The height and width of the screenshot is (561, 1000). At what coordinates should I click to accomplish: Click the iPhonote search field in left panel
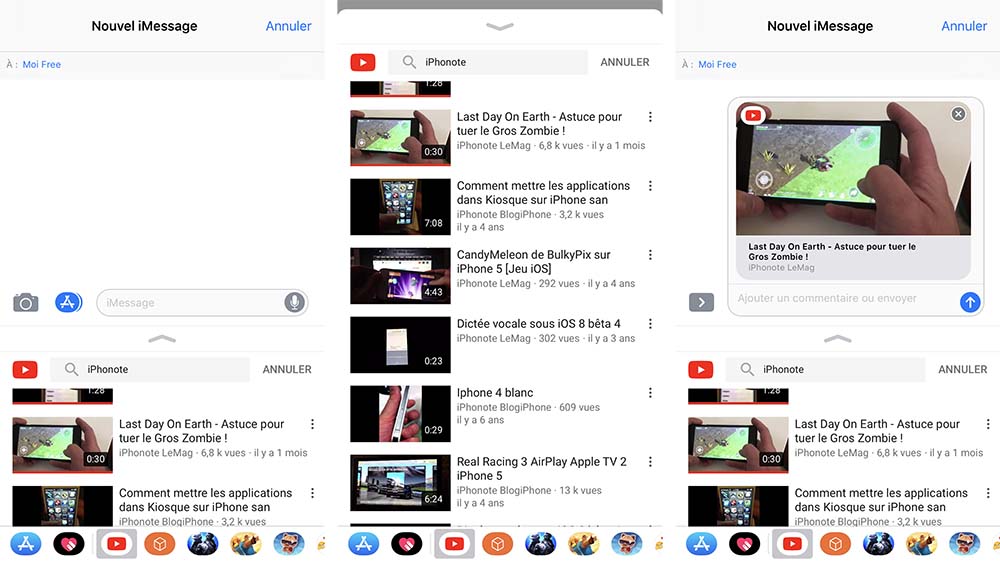point(151,369)
